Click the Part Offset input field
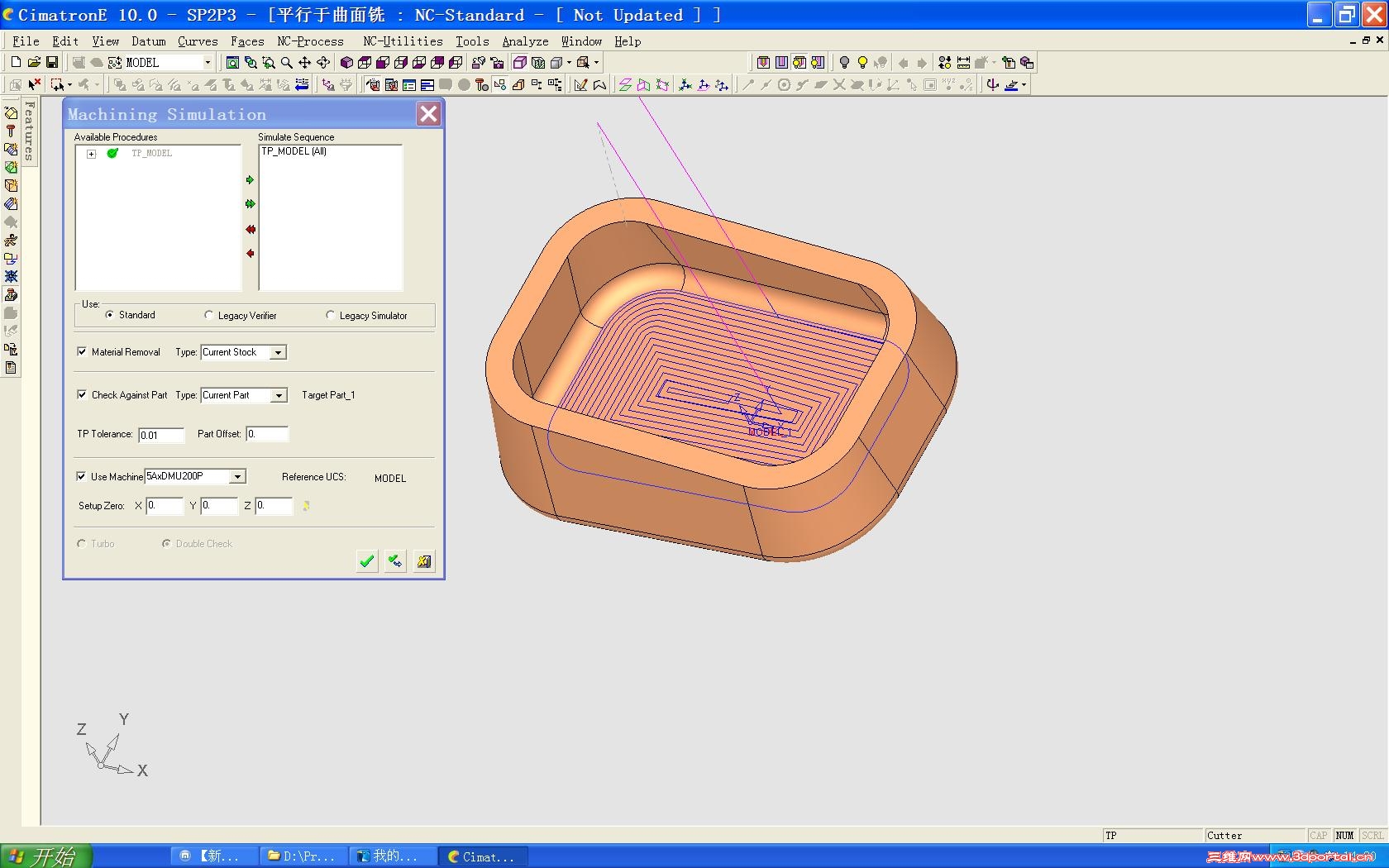The height and width of the screenshot is (868, 1389). pyautogui.click(x=267, y=434)
